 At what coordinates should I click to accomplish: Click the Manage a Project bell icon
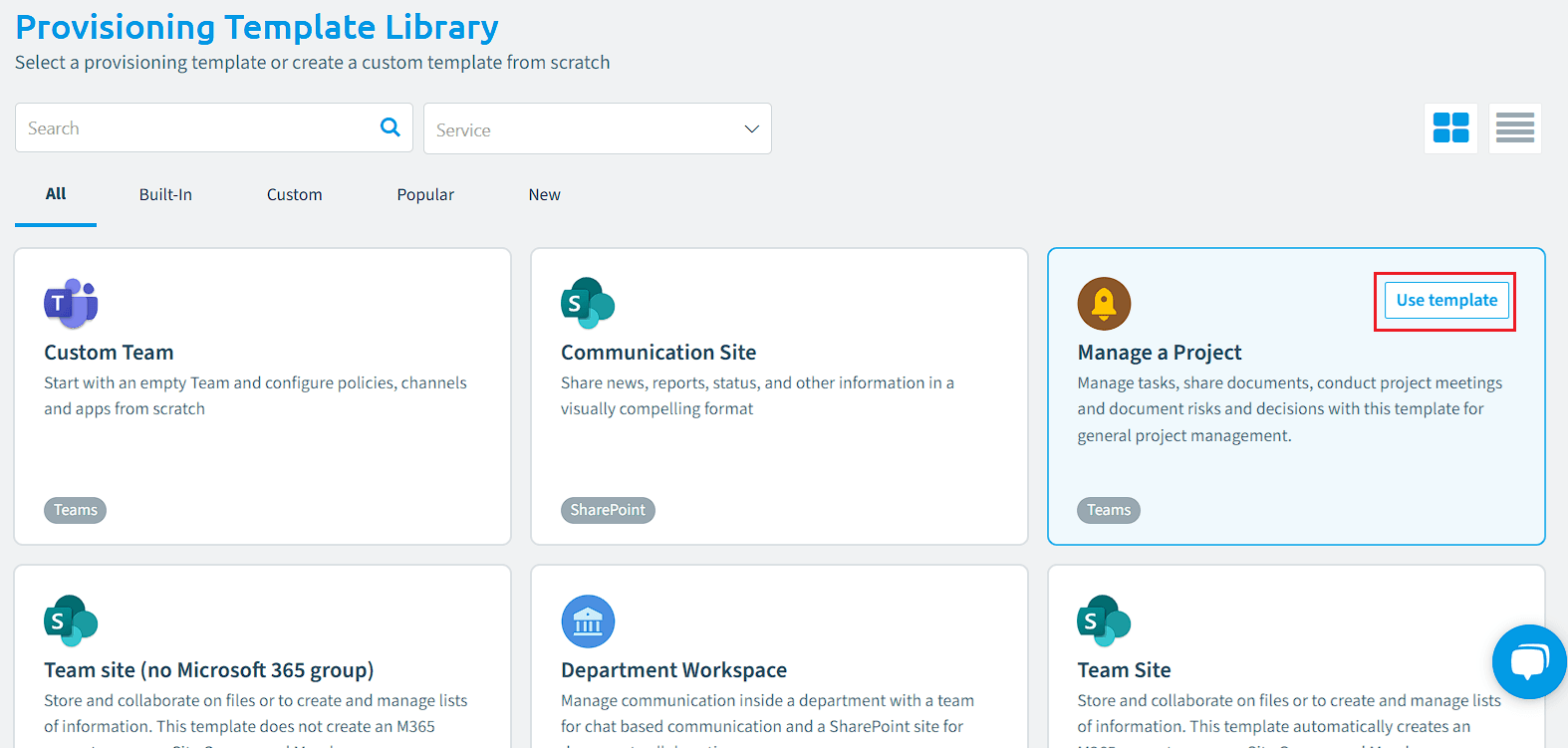pyautogui.click(x=1104, y=303)
